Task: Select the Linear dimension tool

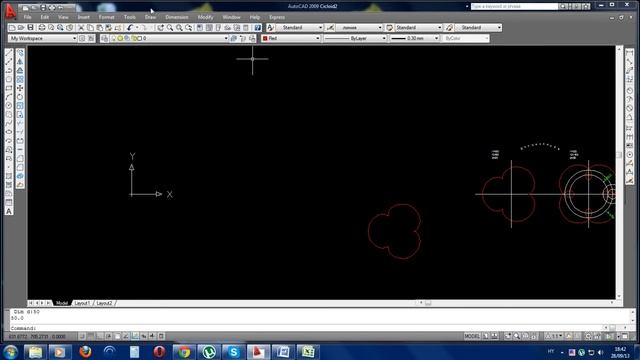Action: click(x=629, y=53)
